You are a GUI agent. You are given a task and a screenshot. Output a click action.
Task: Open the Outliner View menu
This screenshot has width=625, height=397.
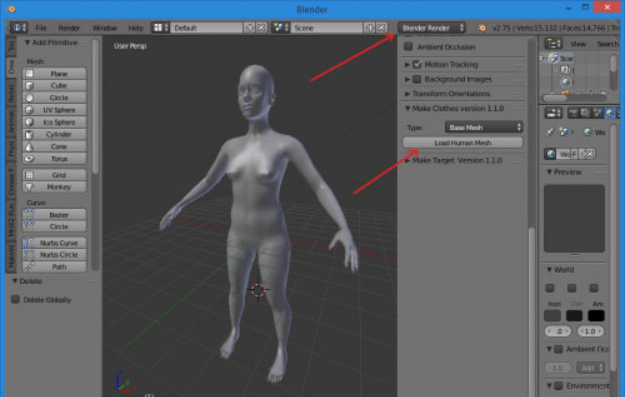click(x=578, y=44)
